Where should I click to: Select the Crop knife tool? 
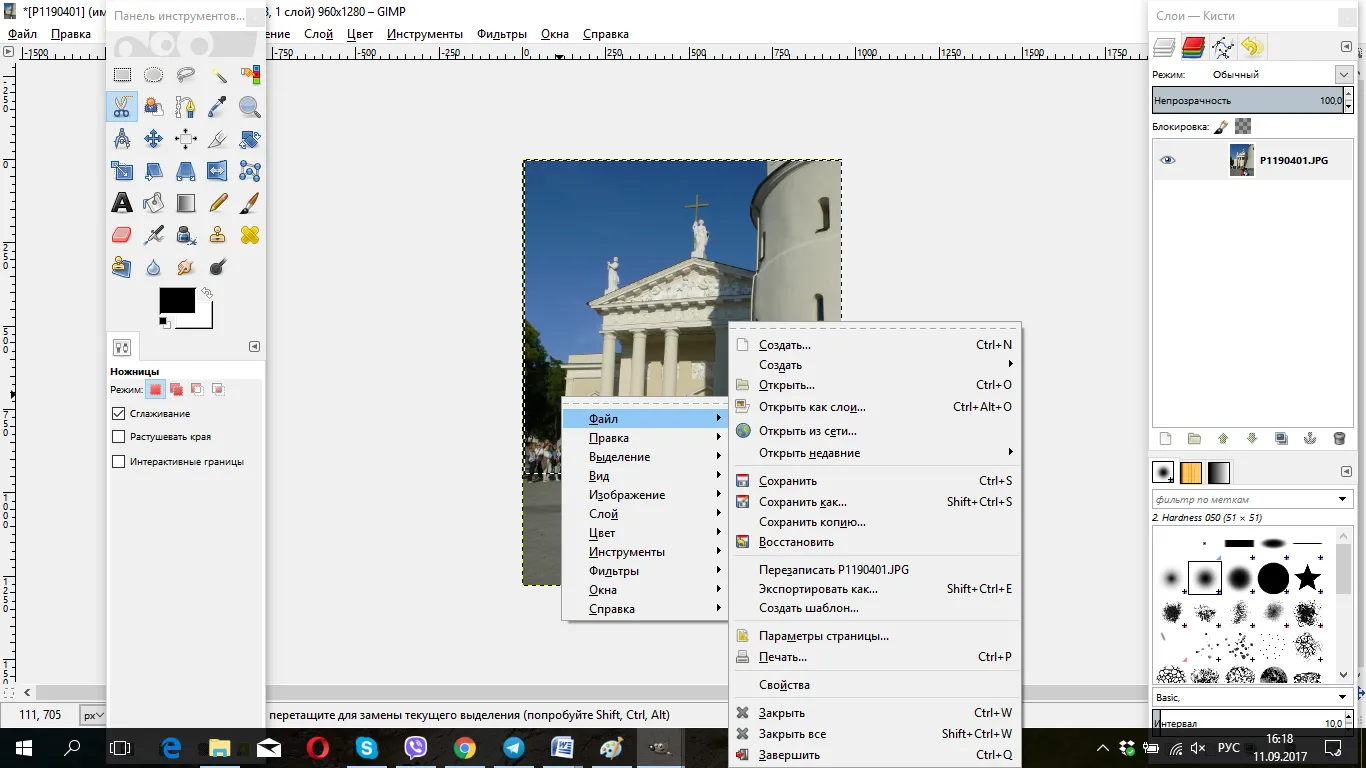point(218,138)
